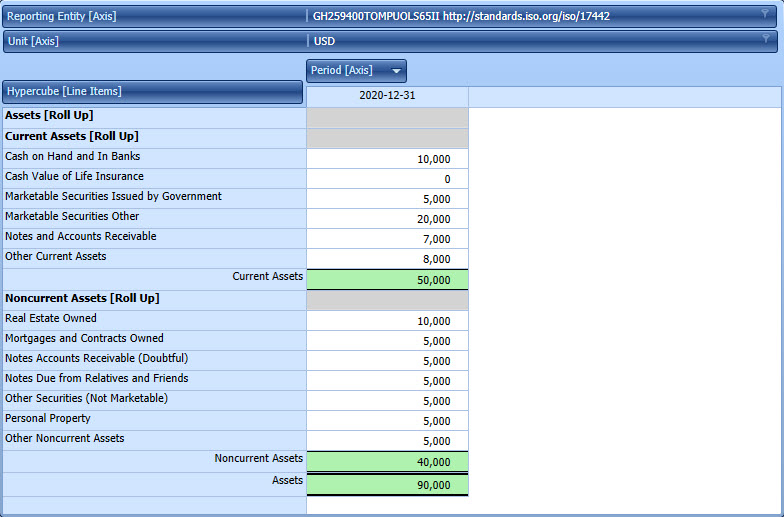784x517 pixels.
Task: Select the Reporting Entity [Axis] bar
Action: tap(390, 16)
